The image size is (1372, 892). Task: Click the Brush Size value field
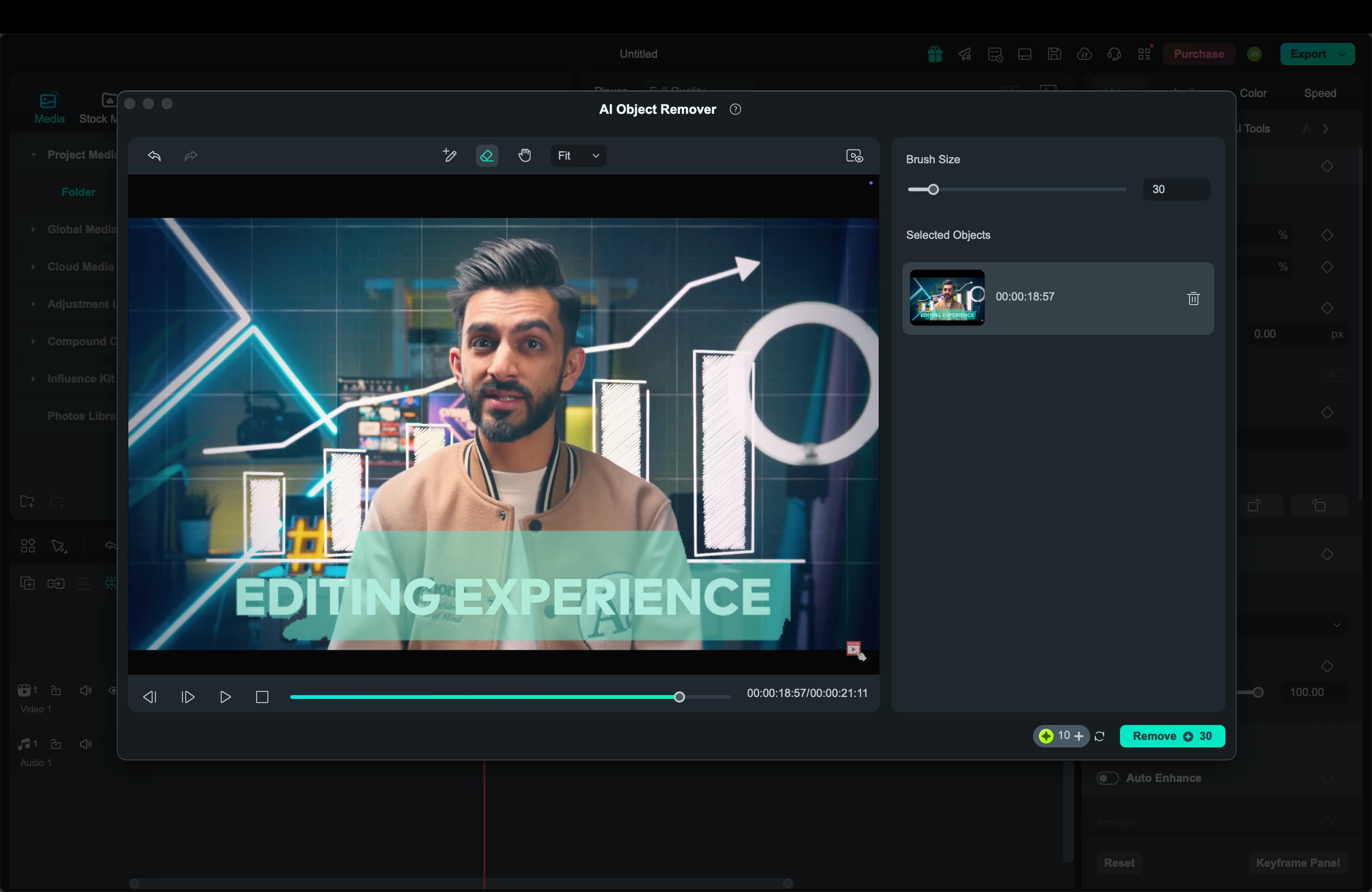(1176, 189)
